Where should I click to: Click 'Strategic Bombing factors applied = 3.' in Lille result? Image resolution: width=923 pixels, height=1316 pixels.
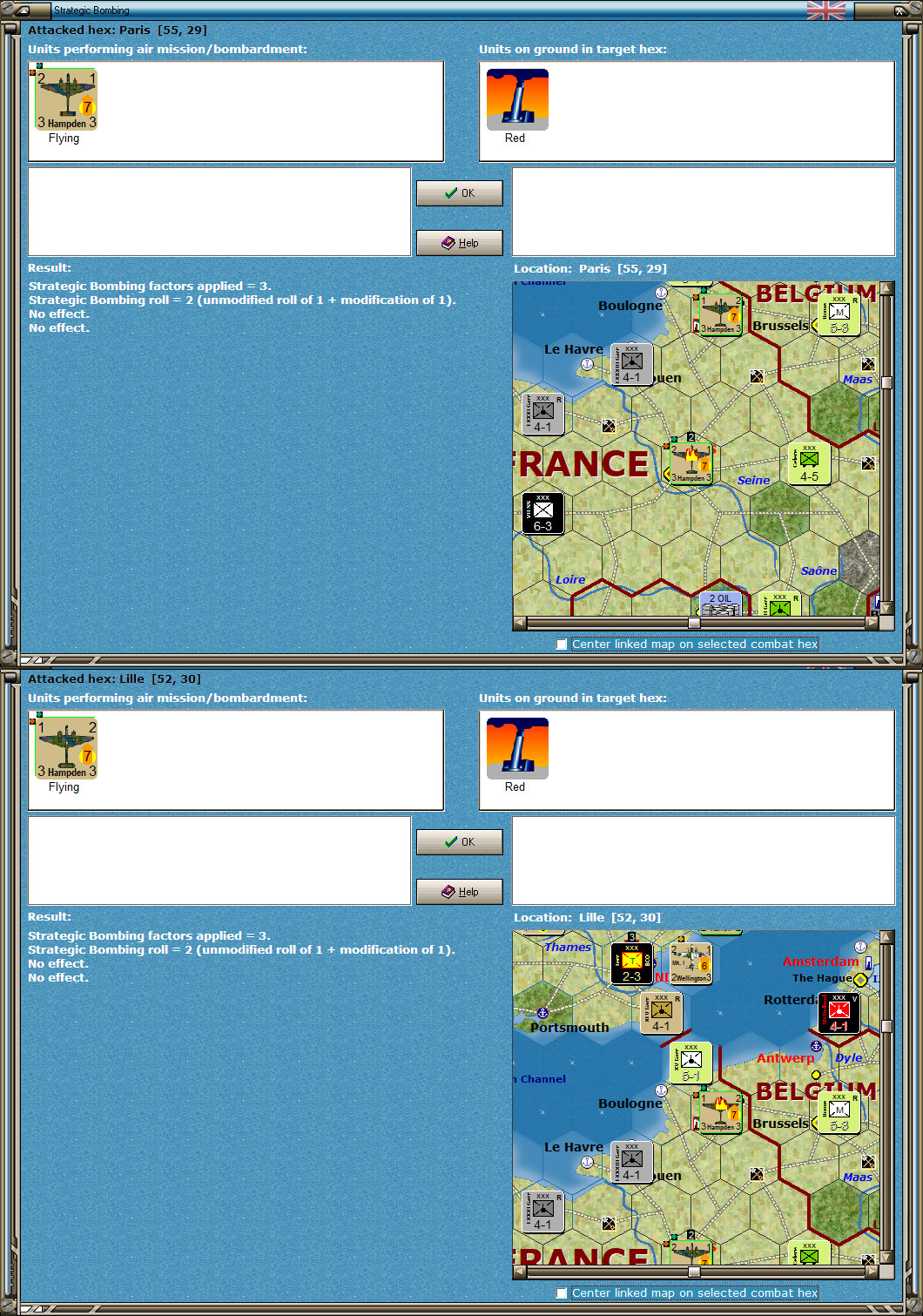(150, 935)
